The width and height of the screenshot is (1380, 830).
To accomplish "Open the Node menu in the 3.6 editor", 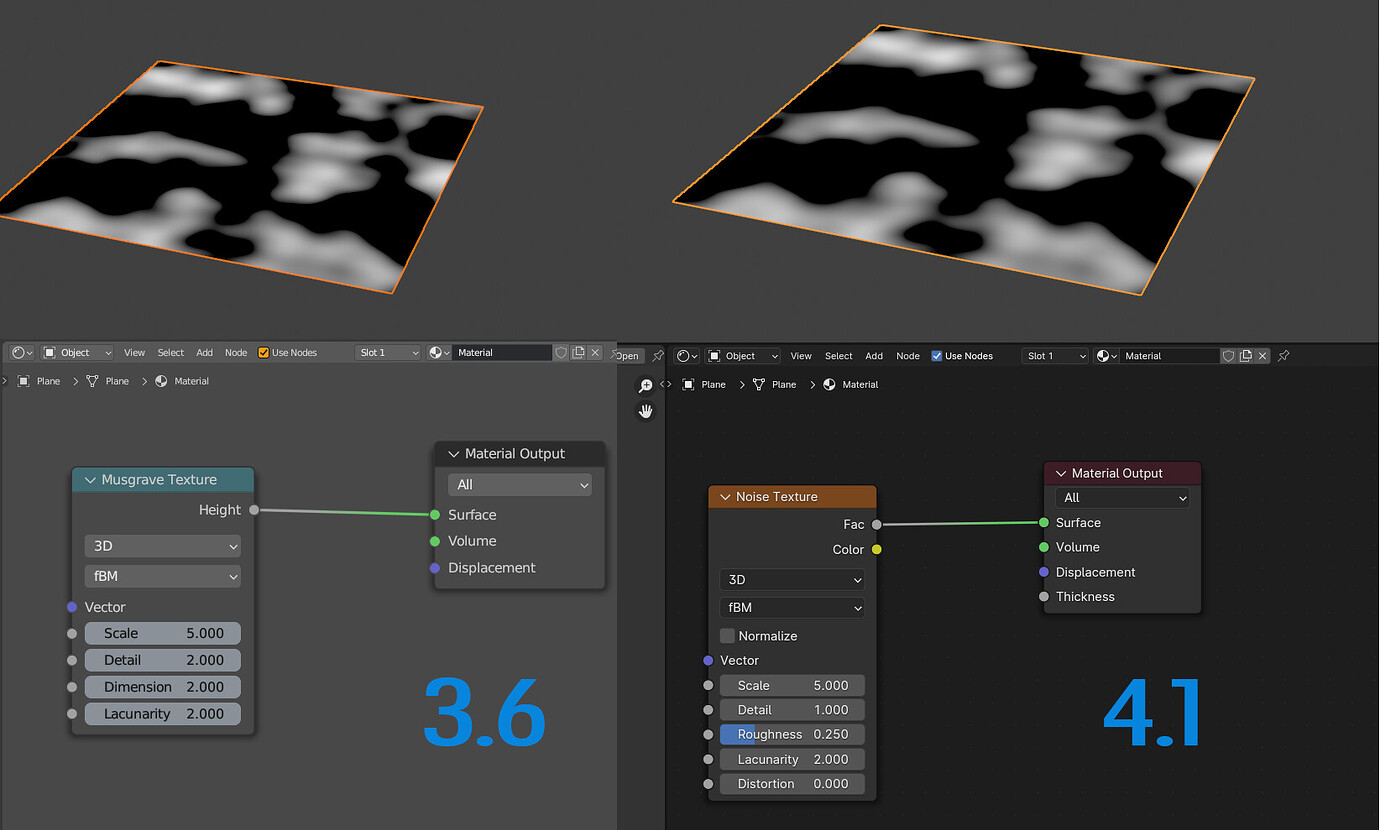I will click(x=236, y=352).
